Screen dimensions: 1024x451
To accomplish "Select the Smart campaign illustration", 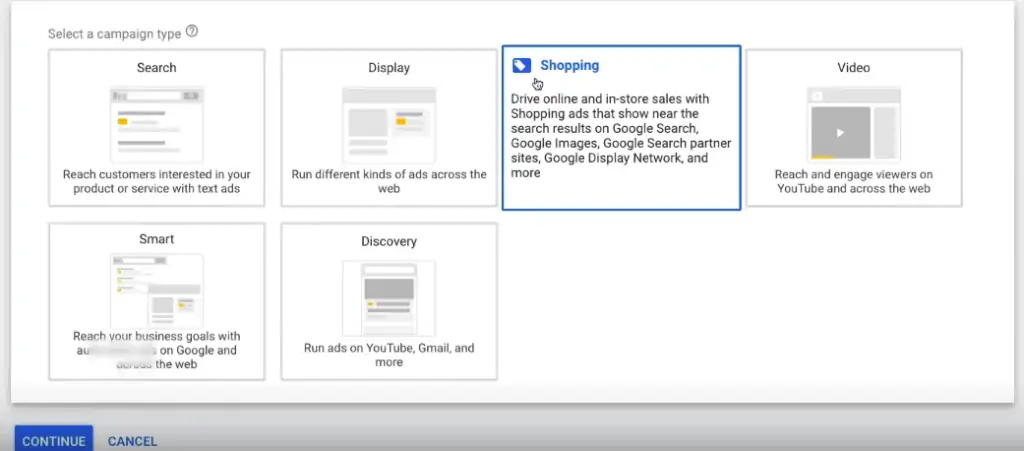I will 157,291.
